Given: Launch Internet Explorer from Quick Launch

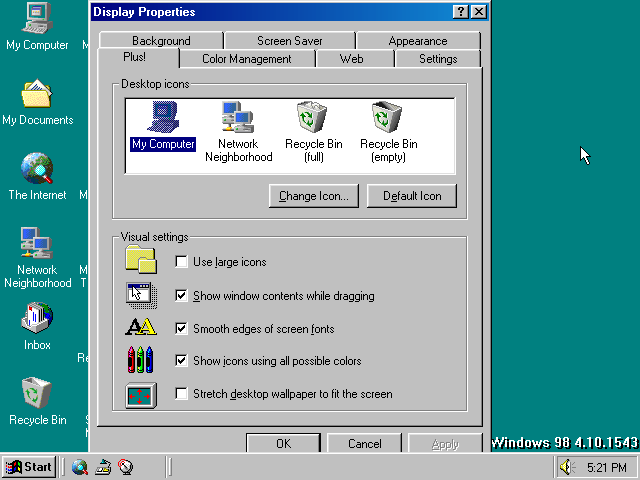Looking at the screenshot, I should point(80,467).
